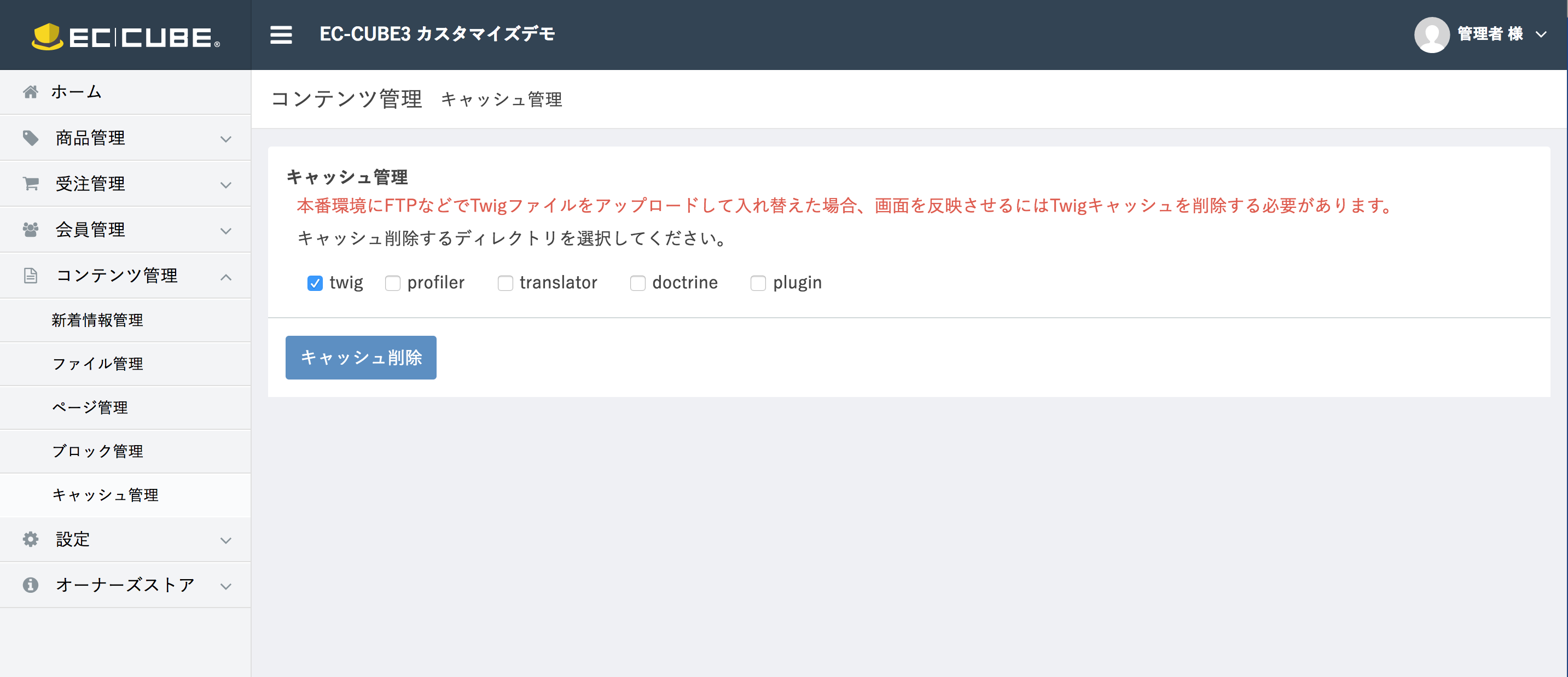Click the home icon beside ホーム
Viewport: 1568px width, 677px height.
click(x=31, y=92)
